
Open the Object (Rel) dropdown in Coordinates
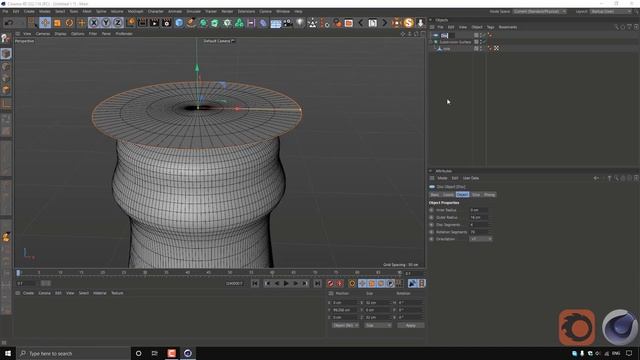pyautogui.click(x=345, y=325)
